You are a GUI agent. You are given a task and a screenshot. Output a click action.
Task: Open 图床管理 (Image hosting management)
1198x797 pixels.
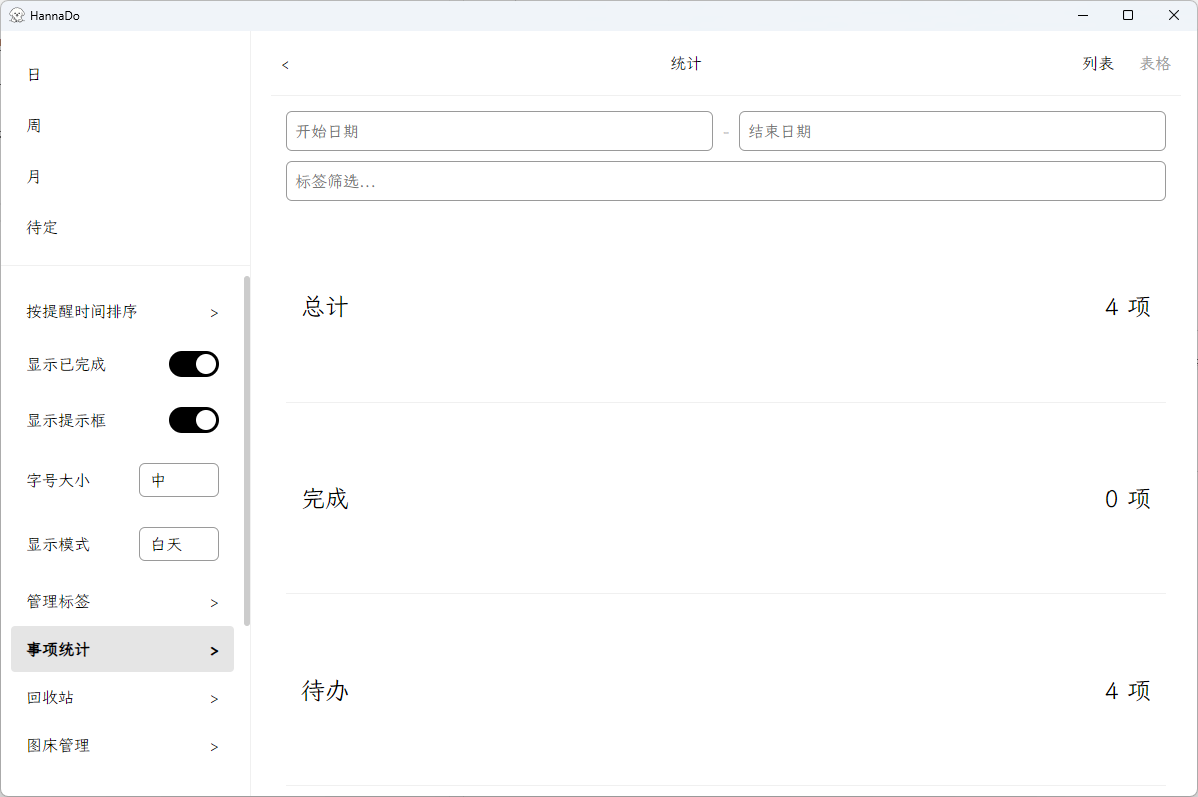[57, 745]
